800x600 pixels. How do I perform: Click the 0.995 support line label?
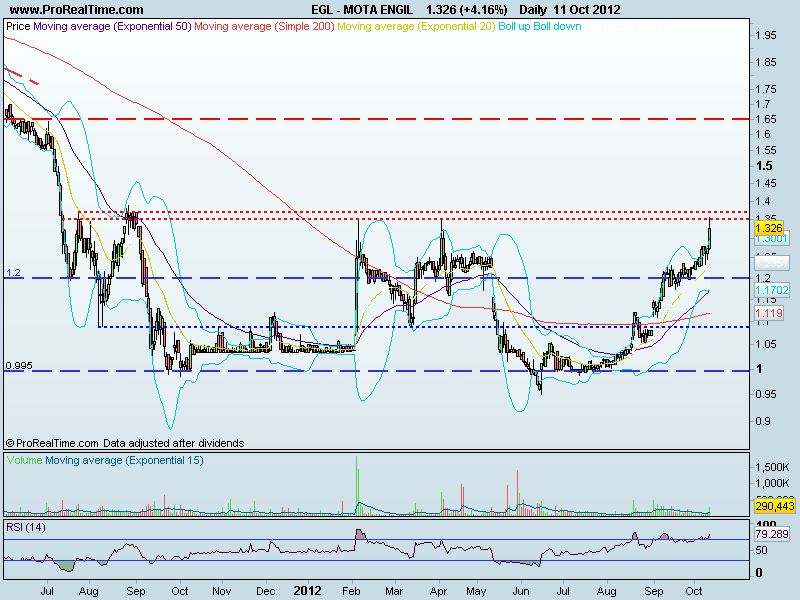(x=19, y=365)
